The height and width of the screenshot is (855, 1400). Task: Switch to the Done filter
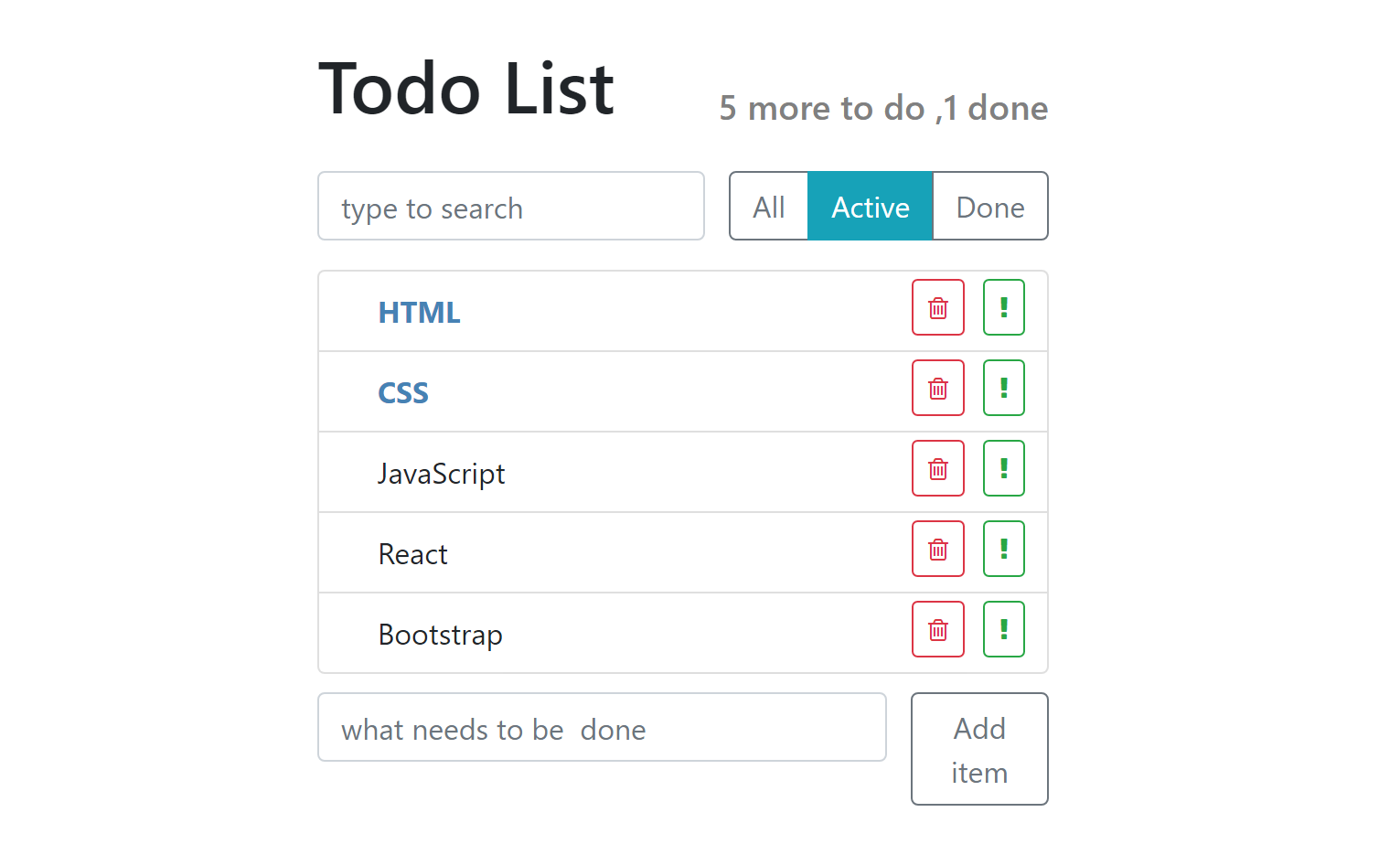point(989,207)
